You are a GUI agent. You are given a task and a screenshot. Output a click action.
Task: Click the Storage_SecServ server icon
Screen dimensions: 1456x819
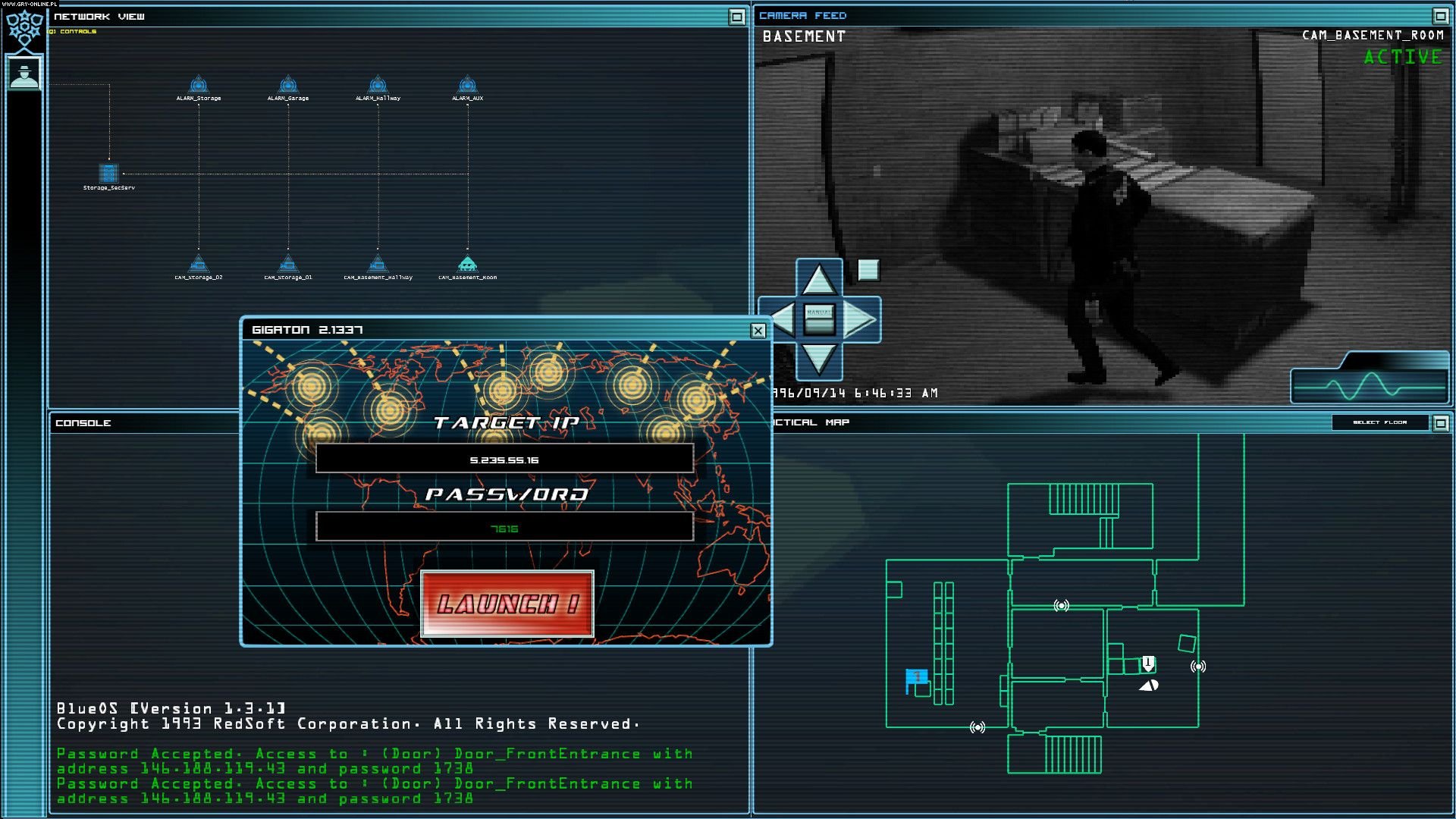tap(107, 173)
